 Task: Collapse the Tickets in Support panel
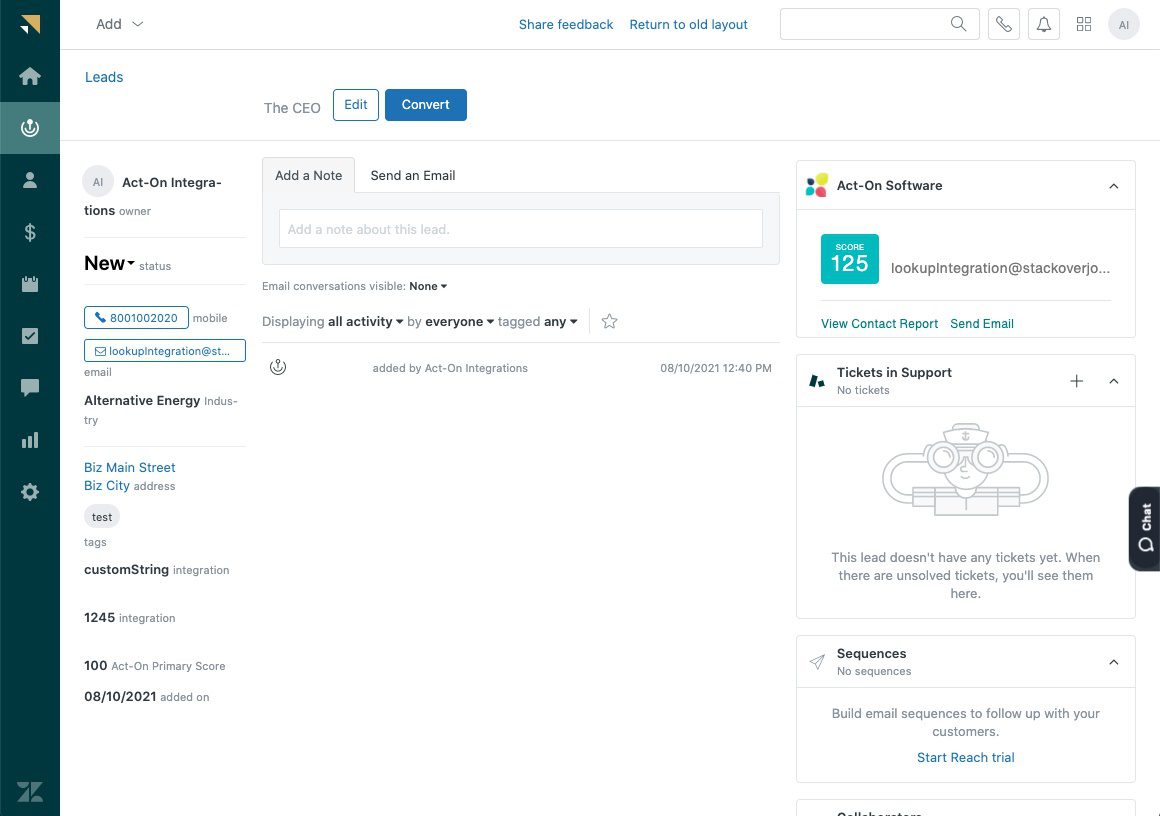pos(1114,380)
